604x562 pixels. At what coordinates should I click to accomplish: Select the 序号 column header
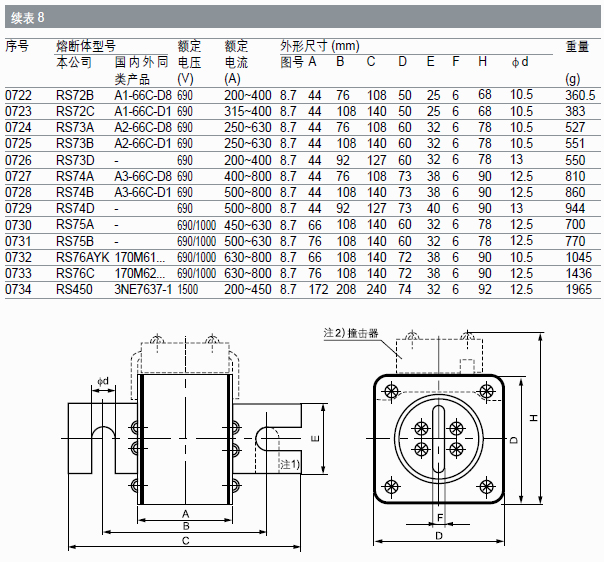pyautogui.click(x=17, y=46)
